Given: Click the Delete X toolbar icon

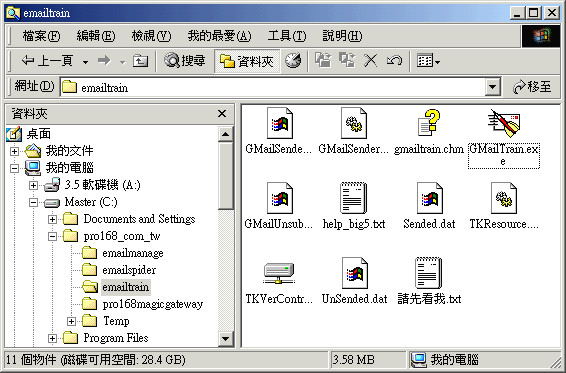Looking at the screenshot, I should pos(370,61).
